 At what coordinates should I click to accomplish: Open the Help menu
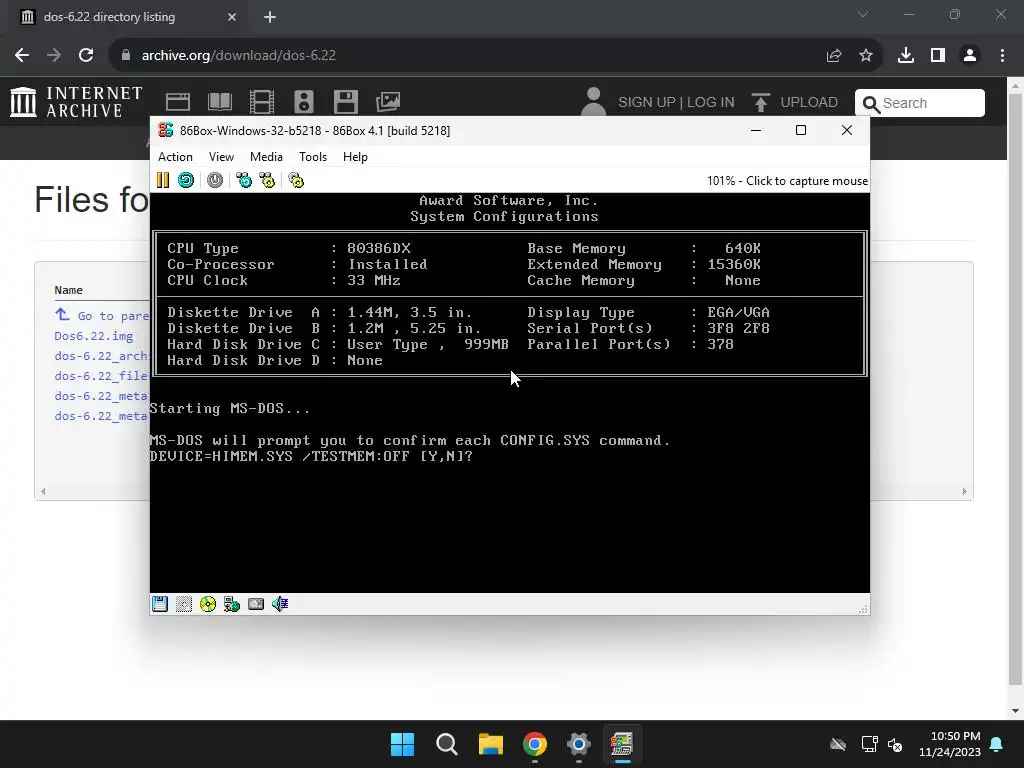click(x=355, y=157)
